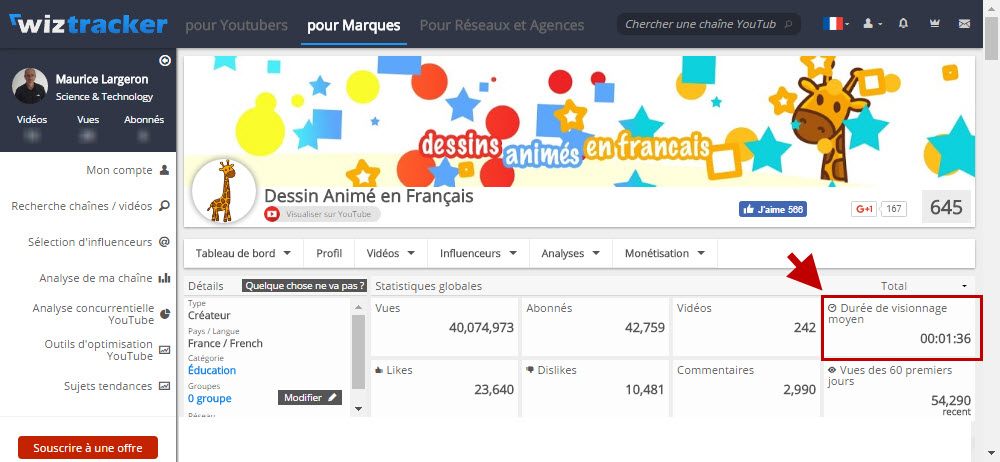Screen dimensions: 1000x462
Task: Click the Dislikes value 10,481
Action: (645, 390)
